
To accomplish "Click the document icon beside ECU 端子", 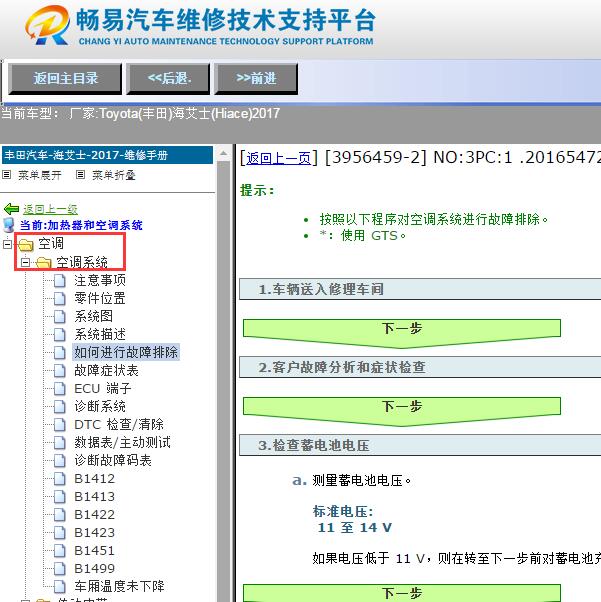I will 60,389.
